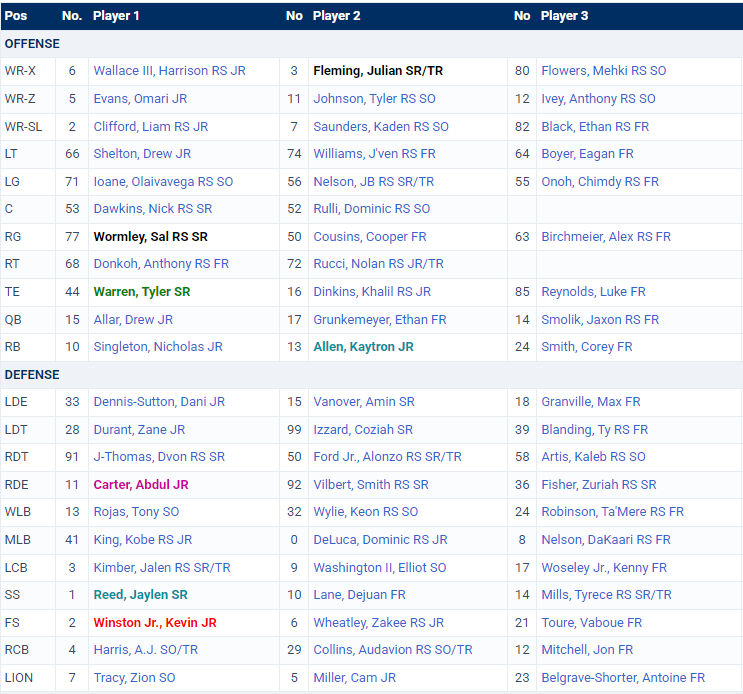Click Singleton, Nicholas JR running back
The width and height of the screenshot is (743, 694).
pyautogui.click(x=157, y=347)
